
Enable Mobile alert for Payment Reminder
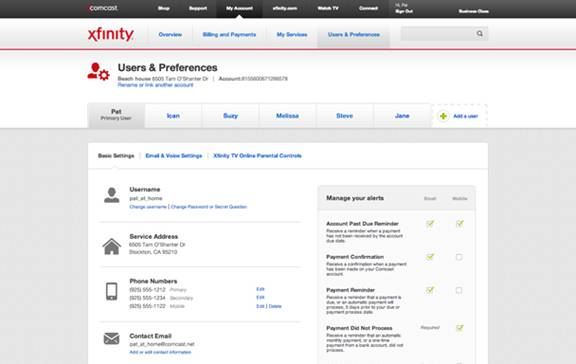click(x=459, y=291)
